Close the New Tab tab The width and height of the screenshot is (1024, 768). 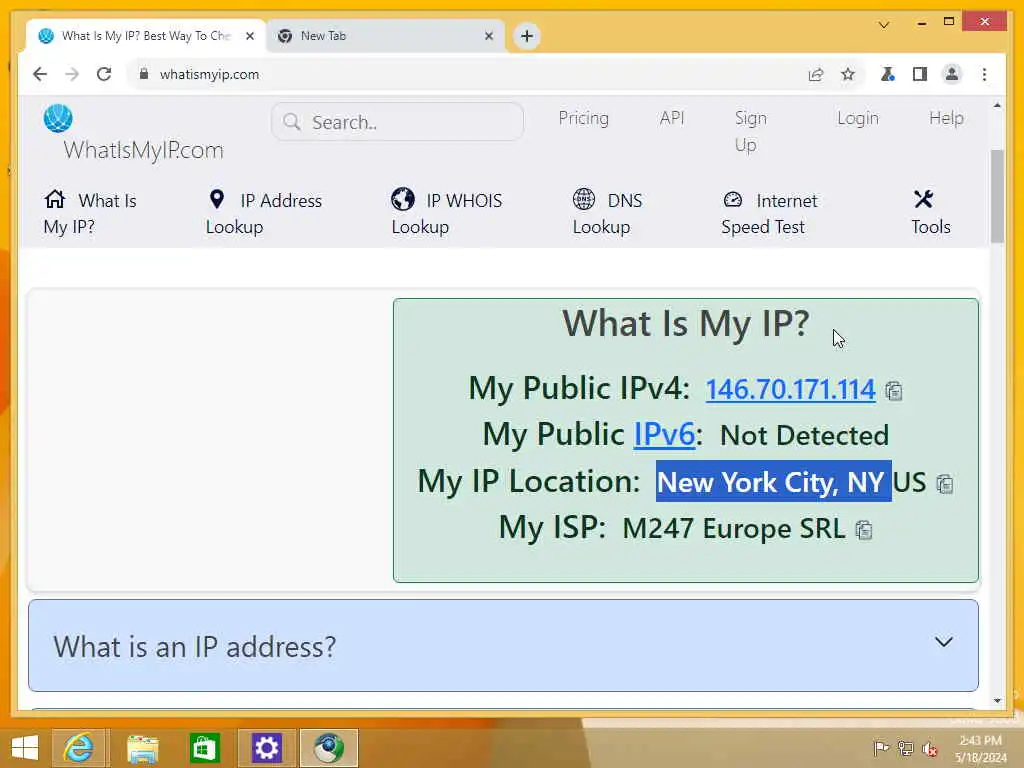[488, 36]
